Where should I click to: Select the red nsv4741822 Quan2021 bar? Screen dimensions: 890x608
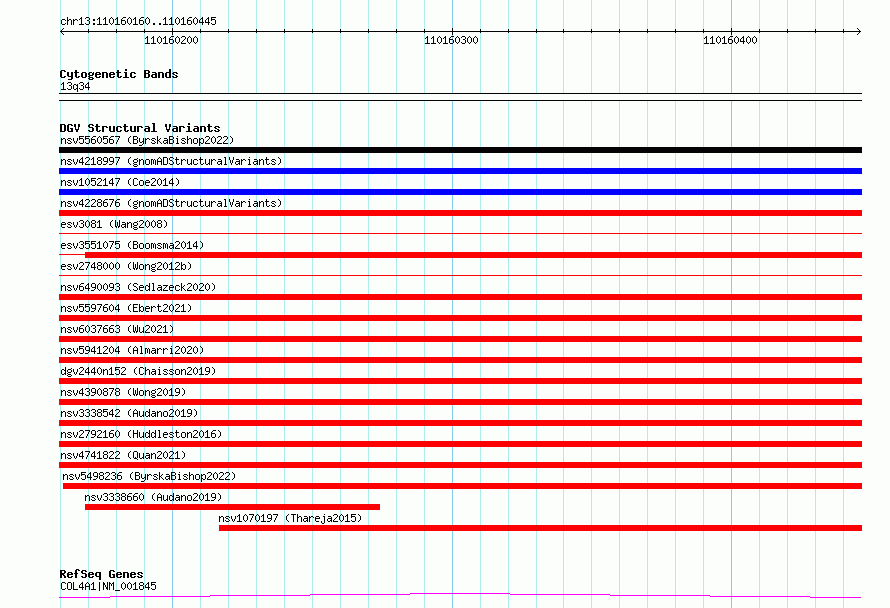(x=460, y=465)
